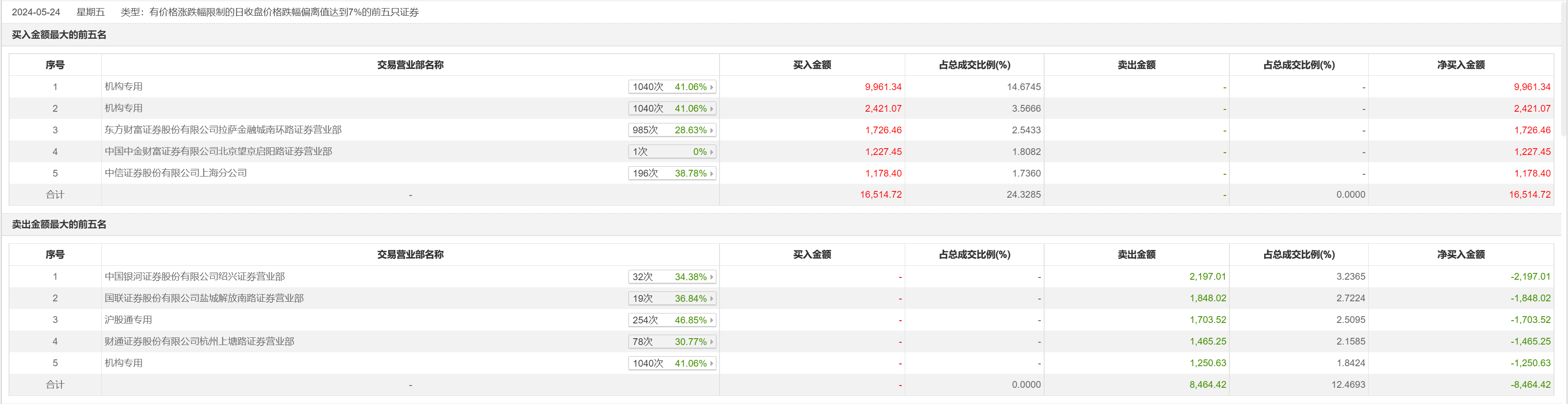Open 国联证券盐城解放南路营业部 link
This screenshot has width=1568, height=404.
[x=204, y=298]
